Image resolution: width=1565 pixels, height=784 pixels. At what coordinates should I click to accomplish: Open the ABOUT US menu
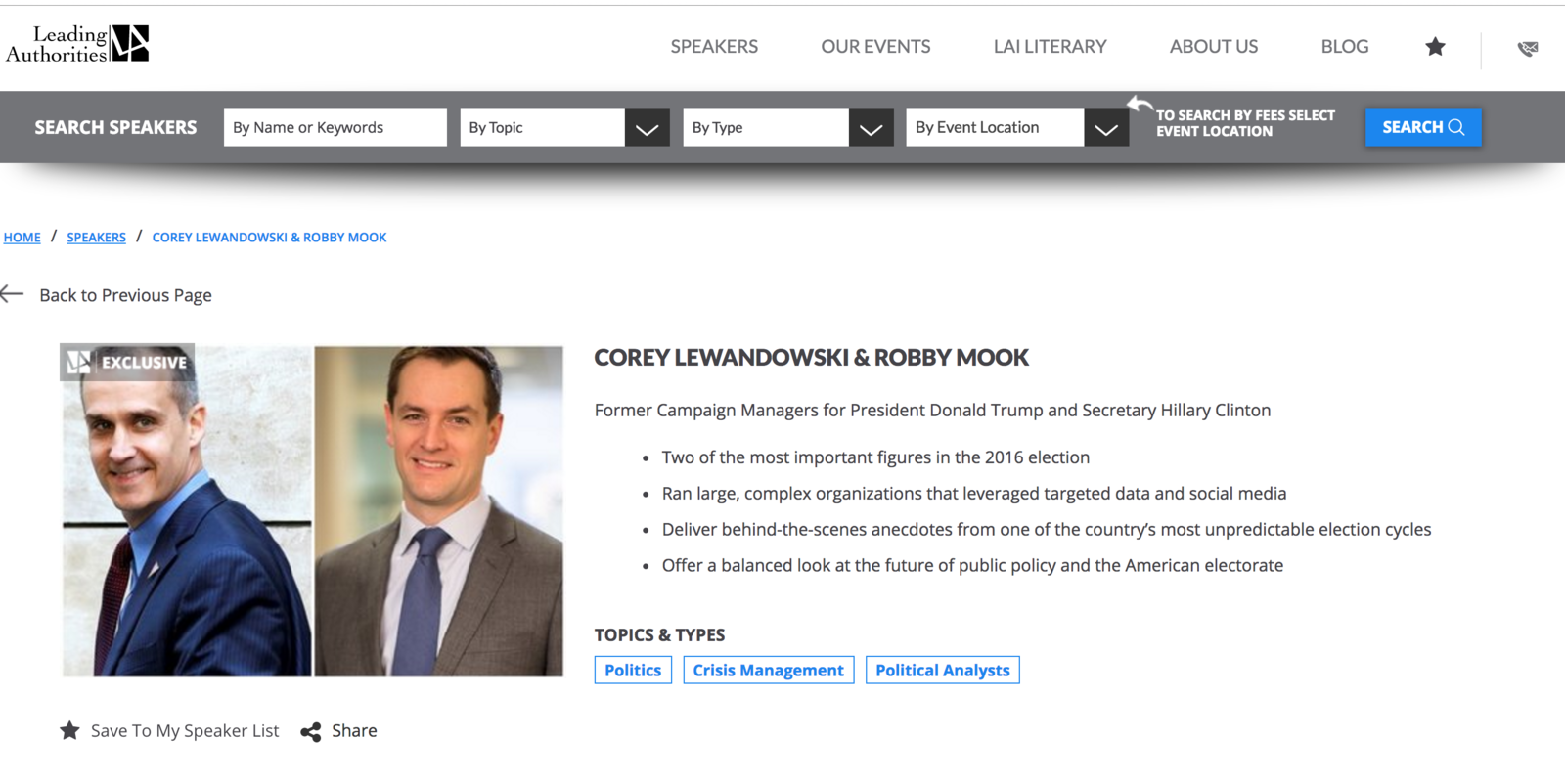(1214, 47)
